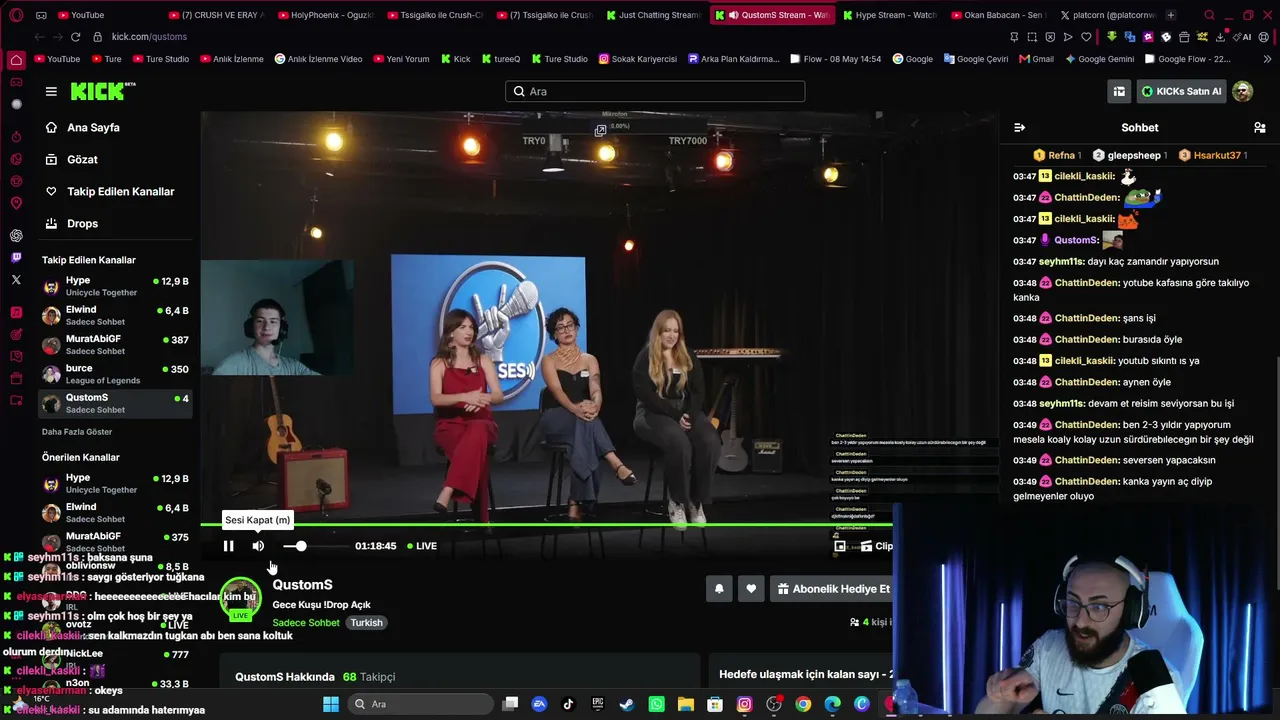Open Hype channel under Önerilen Kanallar

(x=115, y=484)
